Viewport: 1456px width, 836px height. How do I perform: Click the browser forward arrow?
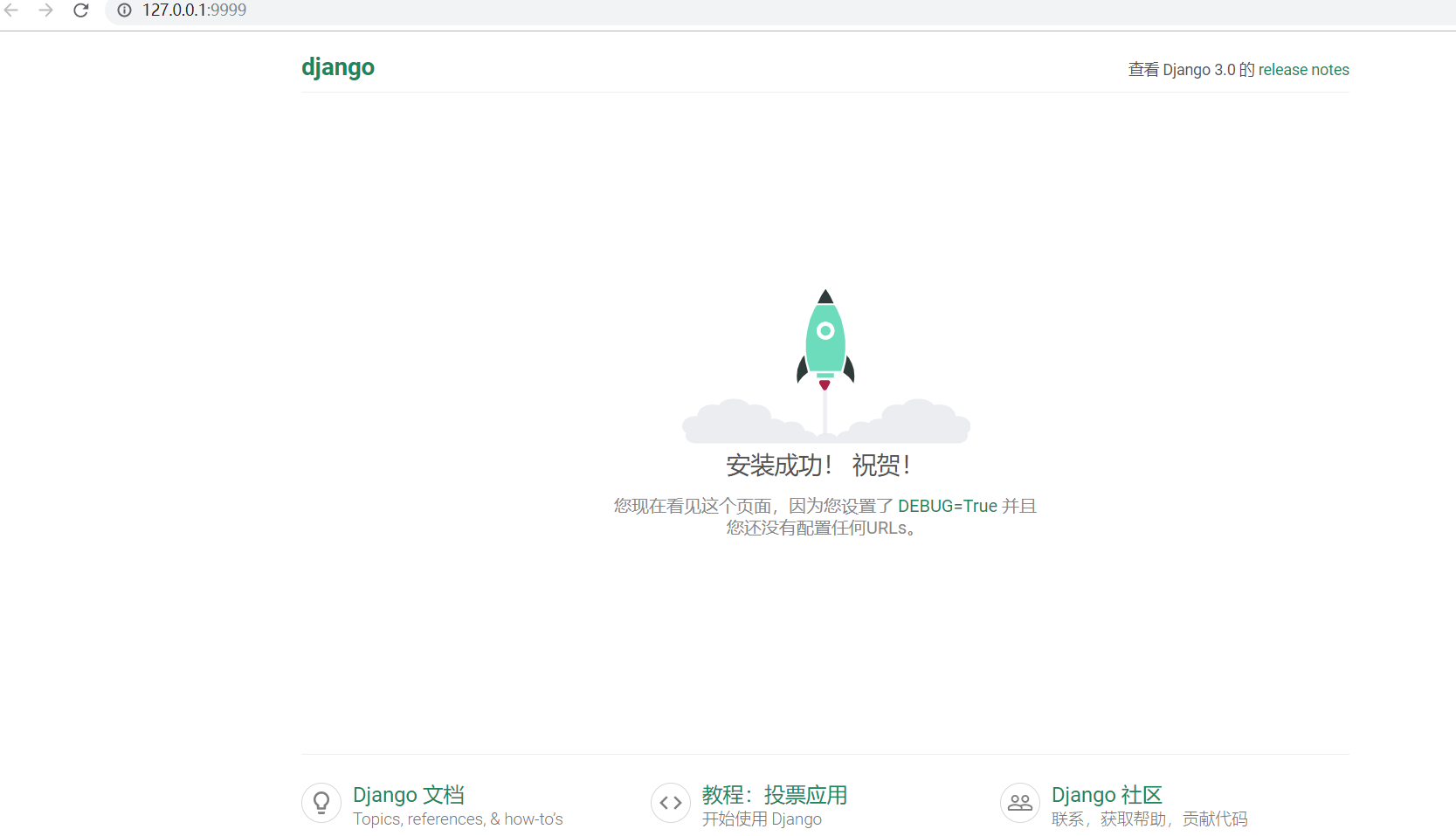(46, 10)
